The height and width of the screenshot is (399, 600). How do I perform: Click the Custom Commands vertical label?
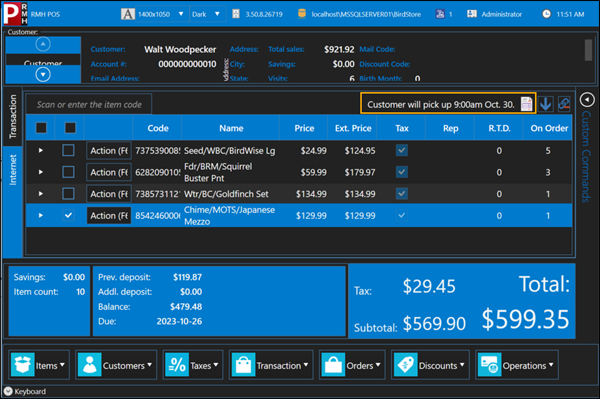tap(586, 156)
